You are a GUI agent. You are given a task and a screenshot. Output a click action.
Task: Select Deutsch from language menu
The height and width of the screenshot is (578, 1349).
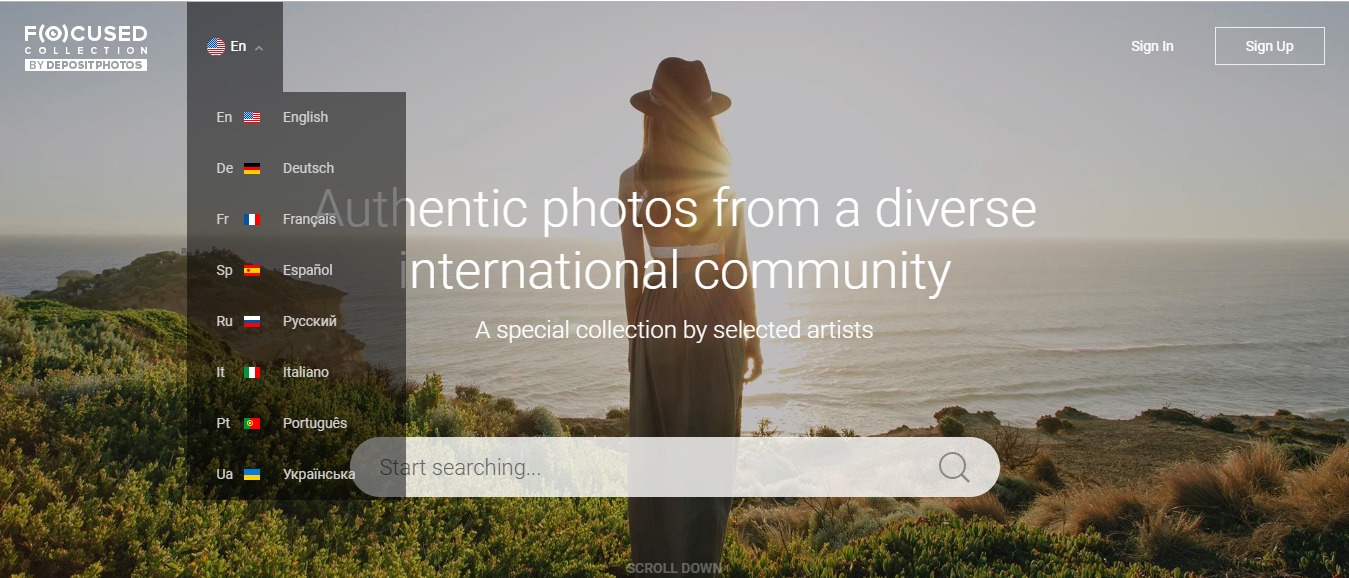pyautogui.click(x=308, y=168)
